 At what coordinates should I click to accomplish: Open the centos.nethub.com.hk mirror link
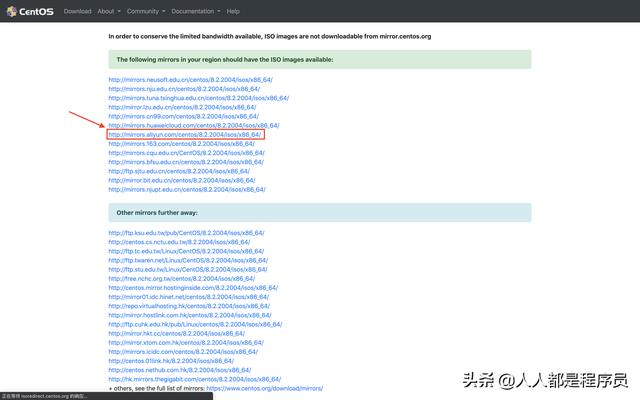click(x=180, y=370)
